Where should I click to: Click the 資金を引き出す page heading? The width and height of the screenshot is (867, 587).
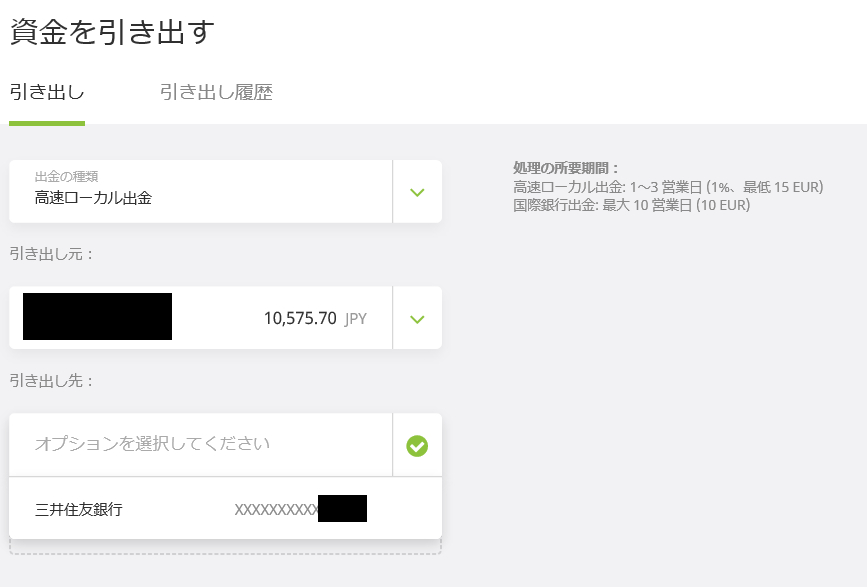[x=112, y=32]
